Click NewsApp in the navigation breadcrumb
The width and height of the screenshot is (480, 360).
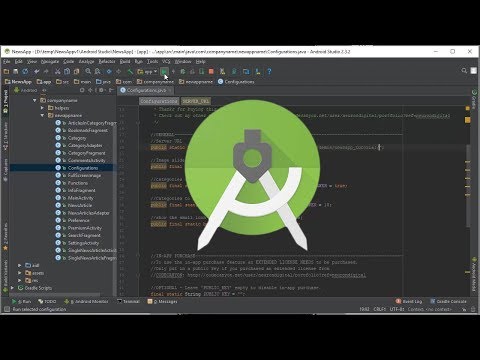pos(18,82)
